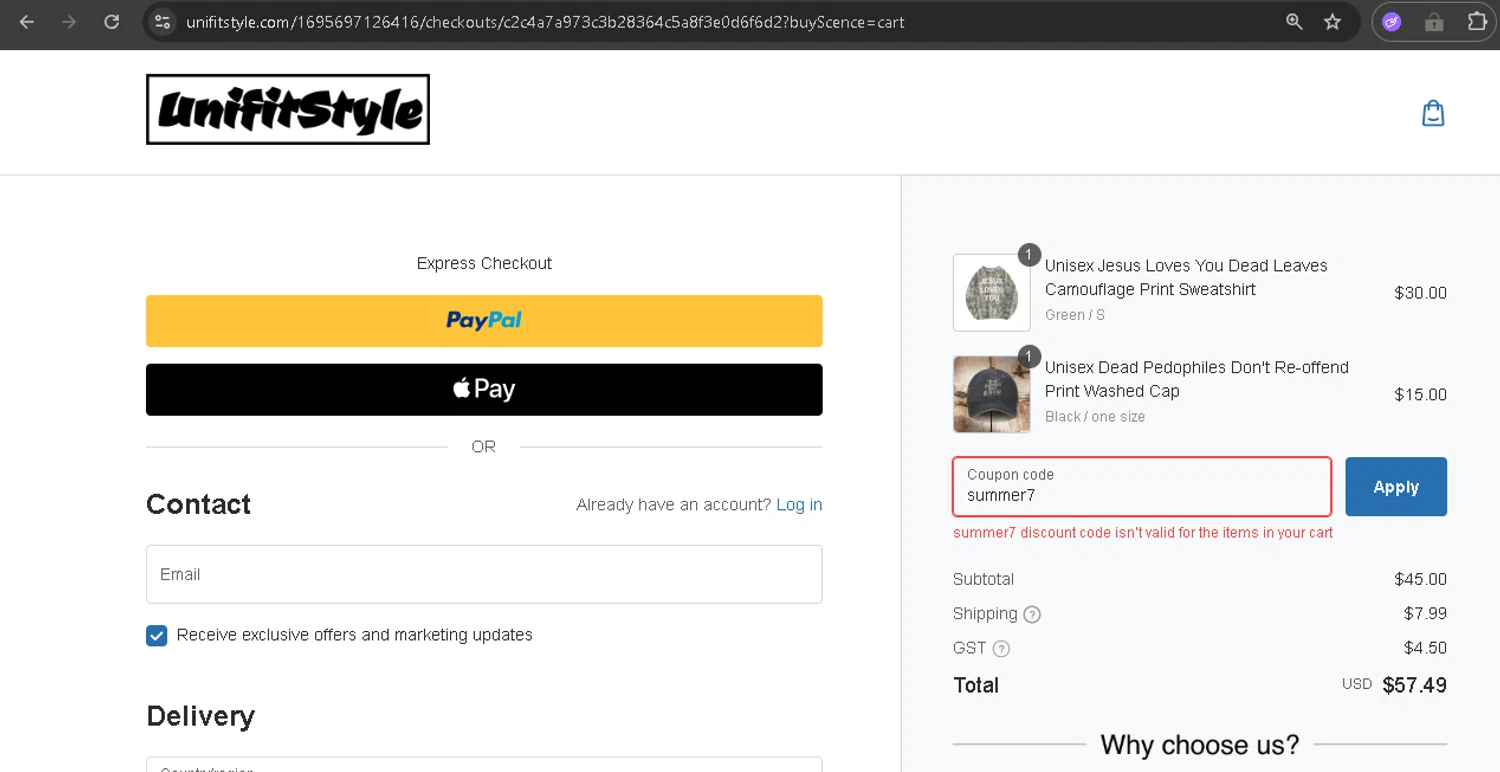This screenshot has width=1500, height=772.
Task: Bookmark this page with the star
Action: [x=1332, y=21]
